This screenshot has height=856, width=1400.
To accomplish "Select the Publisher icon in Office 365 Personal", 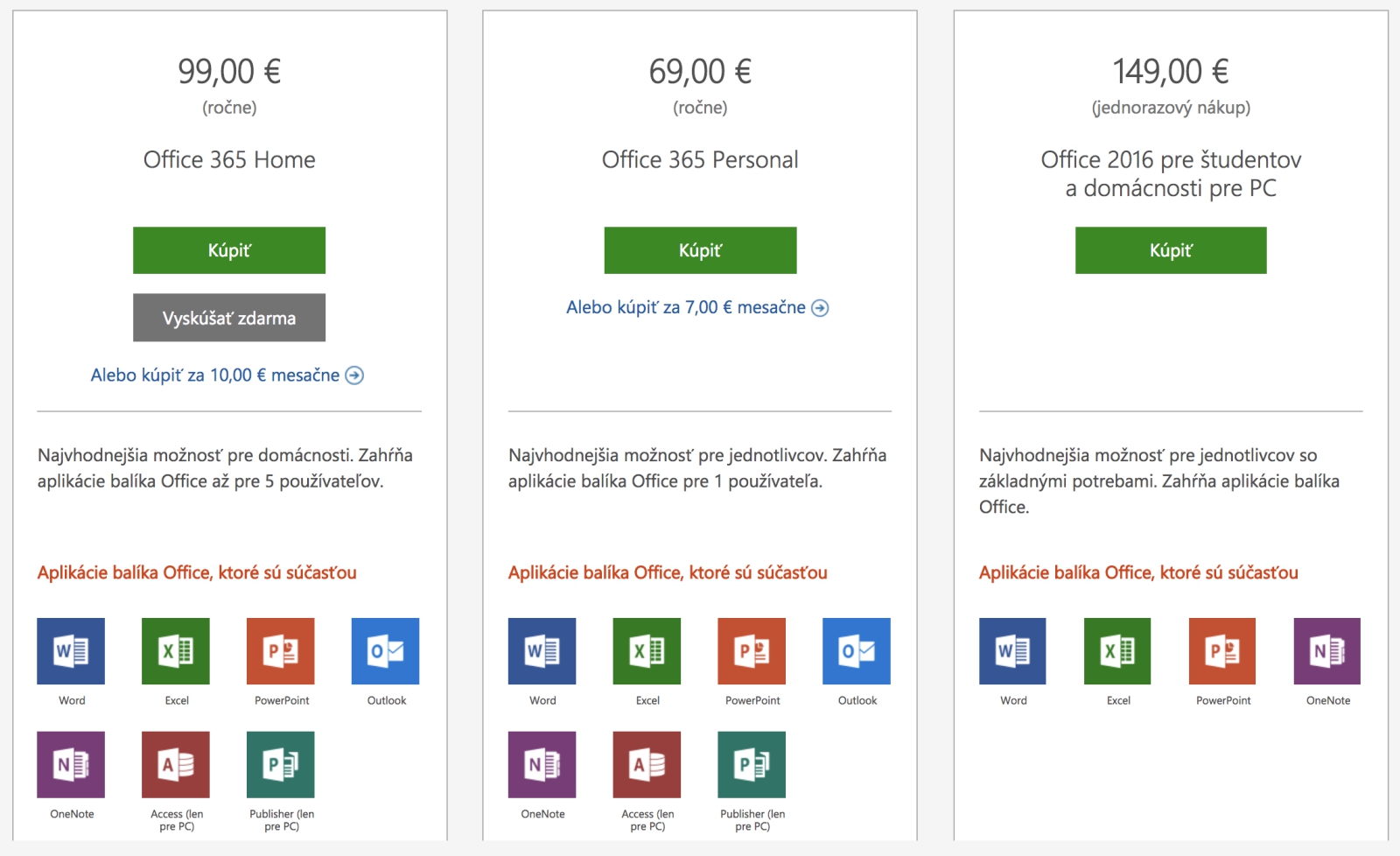I will (x=752, y=765).
